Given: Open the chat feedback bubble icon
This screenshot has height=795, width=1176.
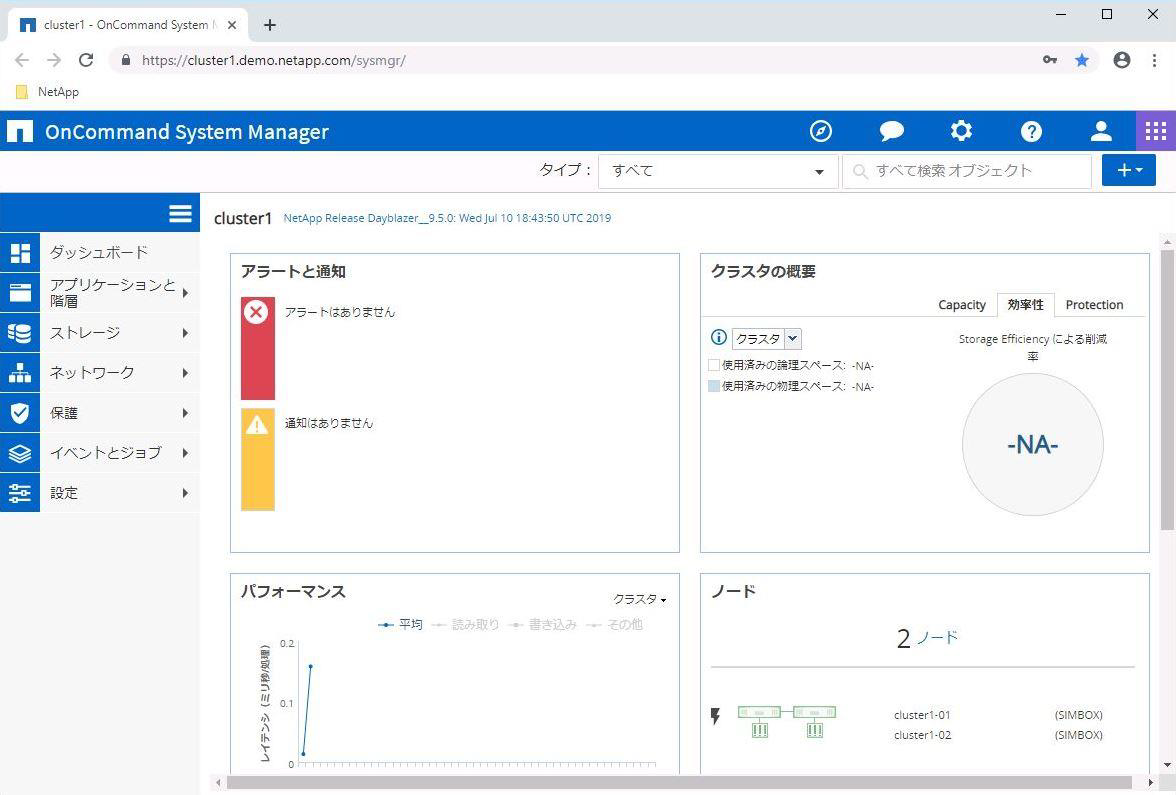Looking at the screenshot, I should pyautogui.click(x=891, y=131).
